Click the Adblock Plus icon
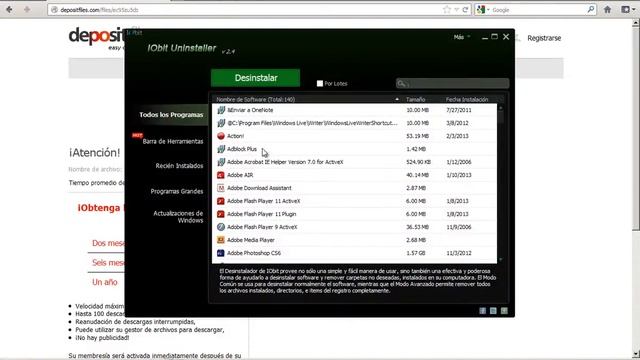Screen dimensions: 640x360 point(221,149)
